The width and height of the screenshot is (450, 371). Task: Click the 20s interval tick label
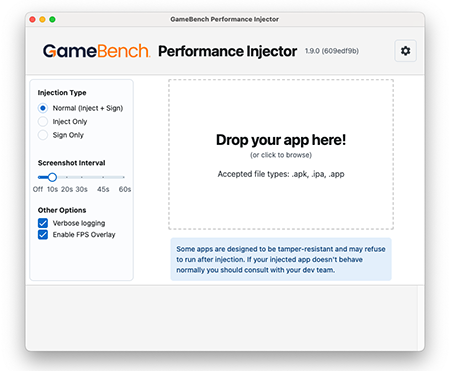pyautogui.click(x=67, y=189)
